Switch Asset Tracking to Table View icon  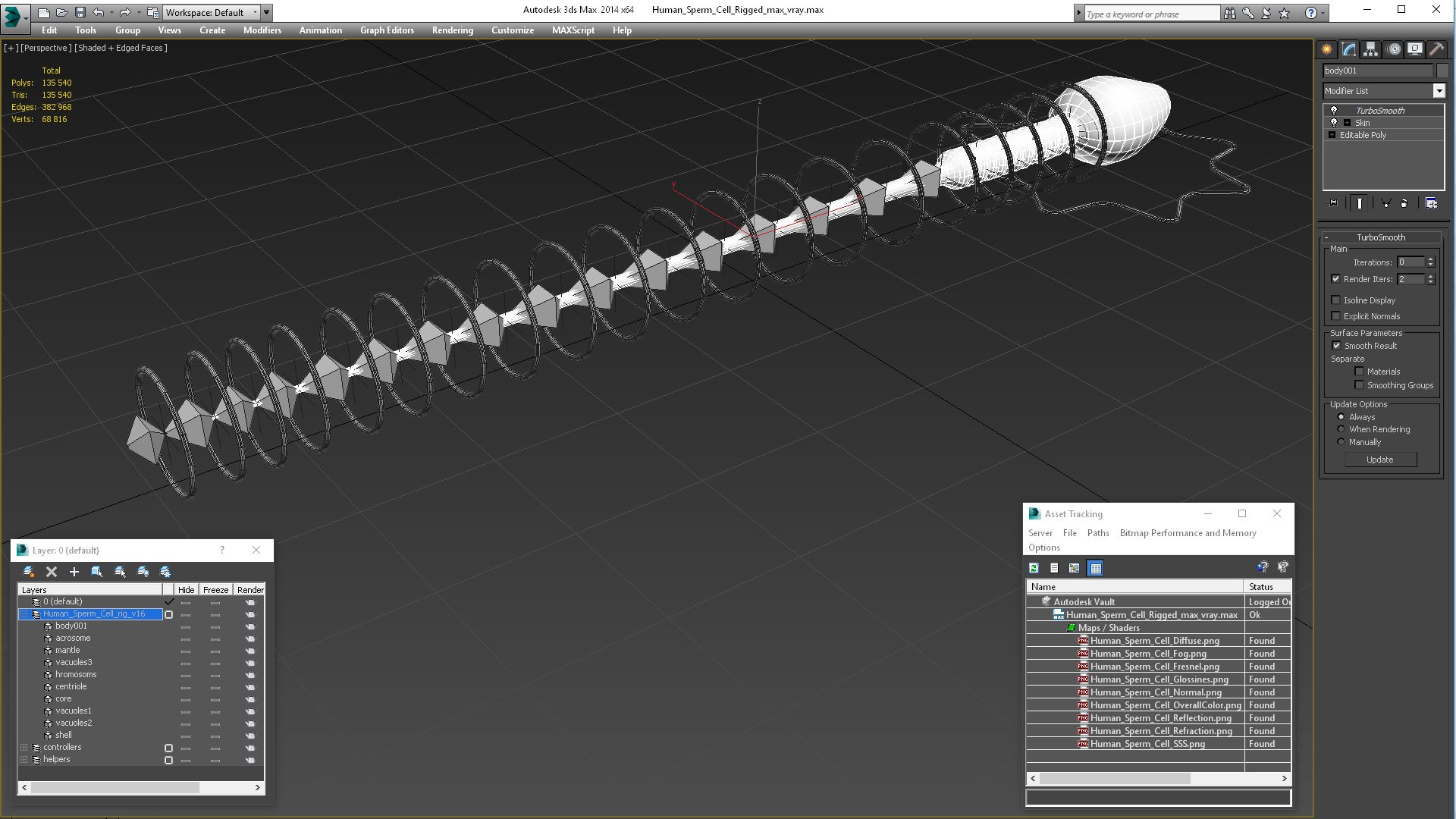point(1095,568)
